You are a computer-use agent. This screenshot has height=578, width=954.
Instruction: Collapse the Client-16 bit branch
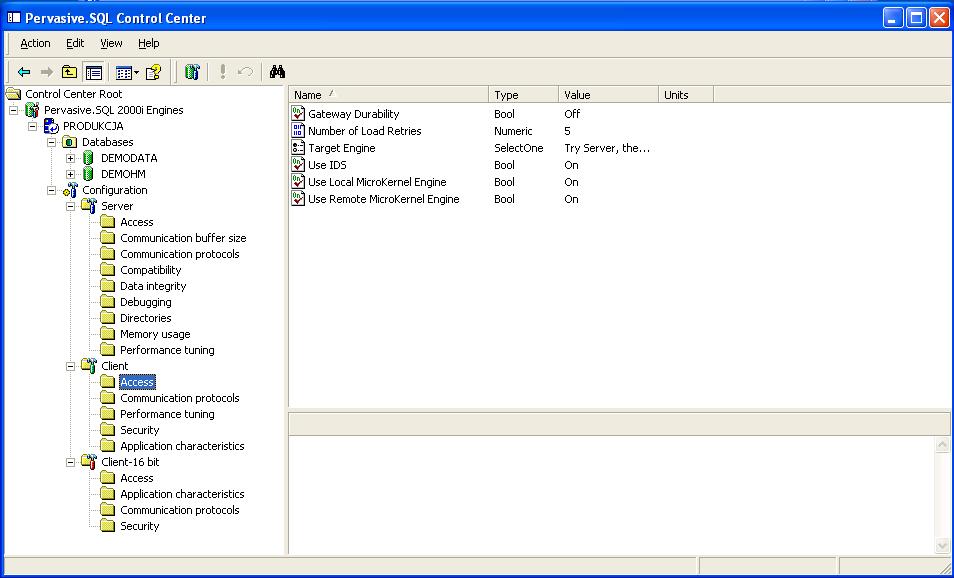71,462
